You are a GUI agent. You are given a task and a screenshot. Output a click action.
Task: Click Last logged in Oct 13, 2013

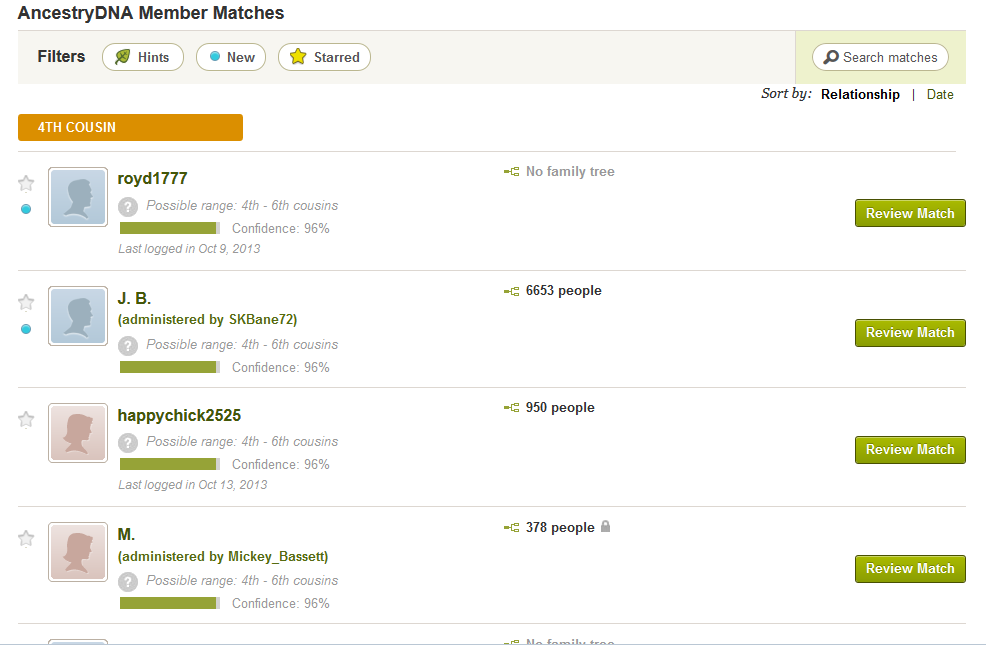coord(192,485)
